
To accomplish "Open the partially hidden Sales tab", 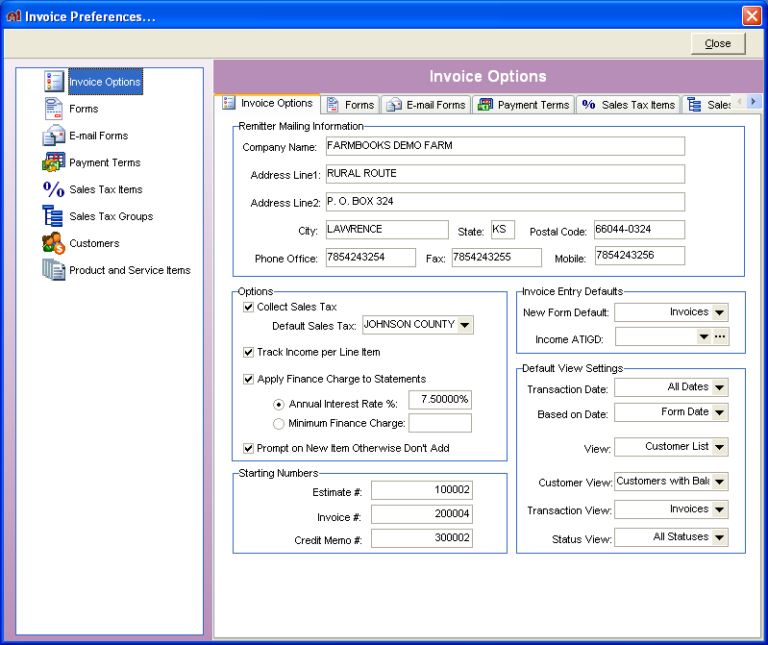I will pyautogui.click(x=708, y=105).
